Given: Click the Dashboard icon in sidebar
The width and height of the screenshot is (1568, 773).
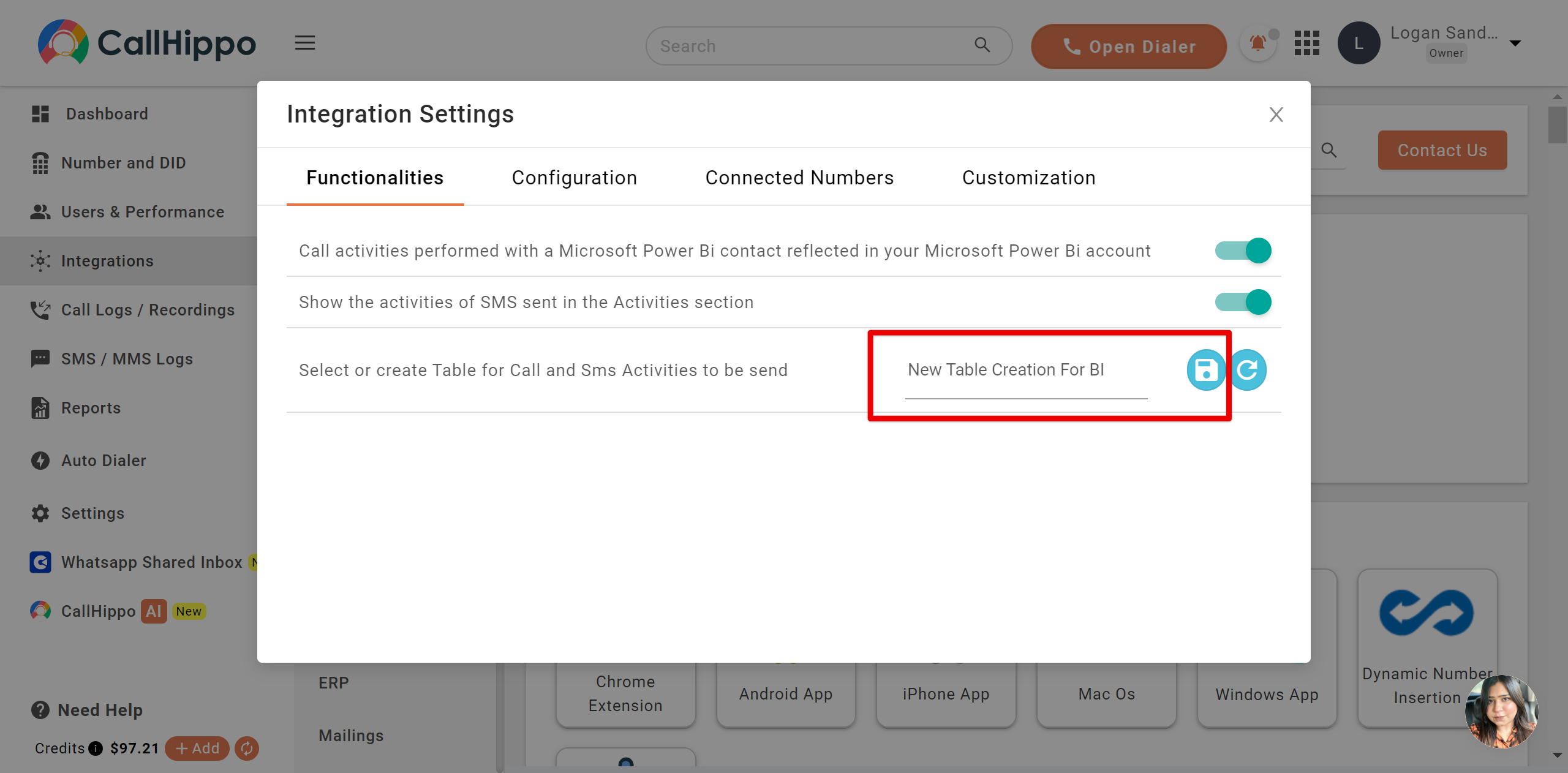Looking at the screenshot, I should (x=40, y=114).
